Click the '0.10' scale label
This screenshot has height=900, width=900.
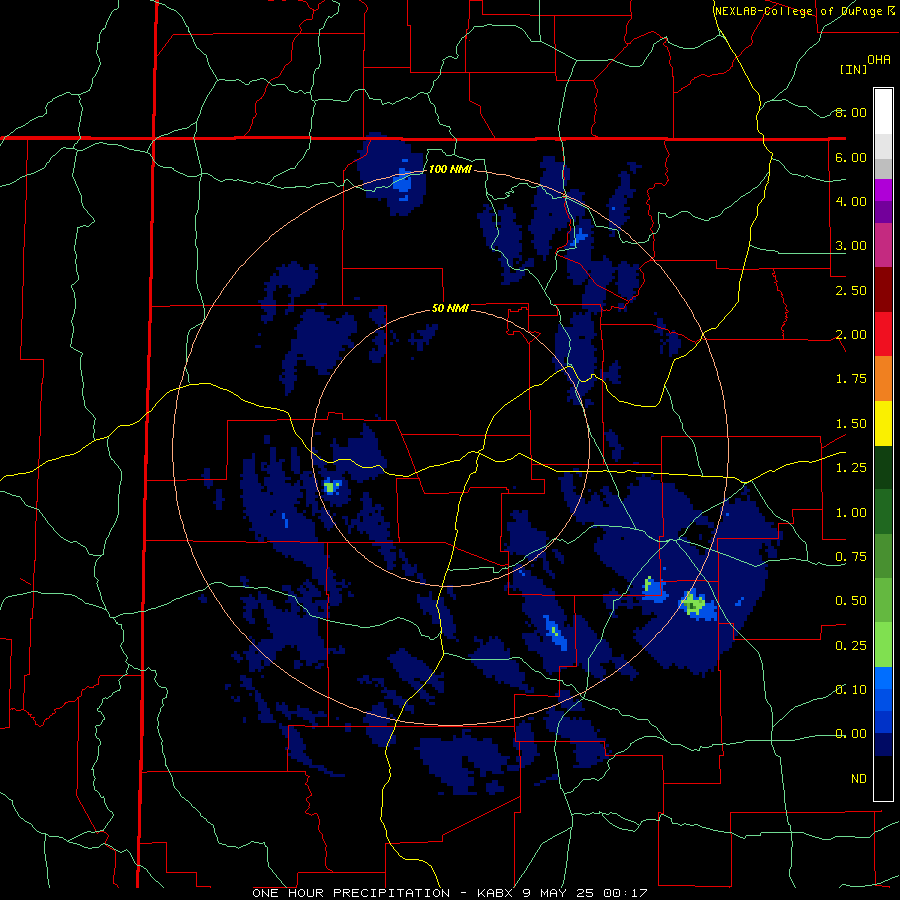click(x=851, y=689)
